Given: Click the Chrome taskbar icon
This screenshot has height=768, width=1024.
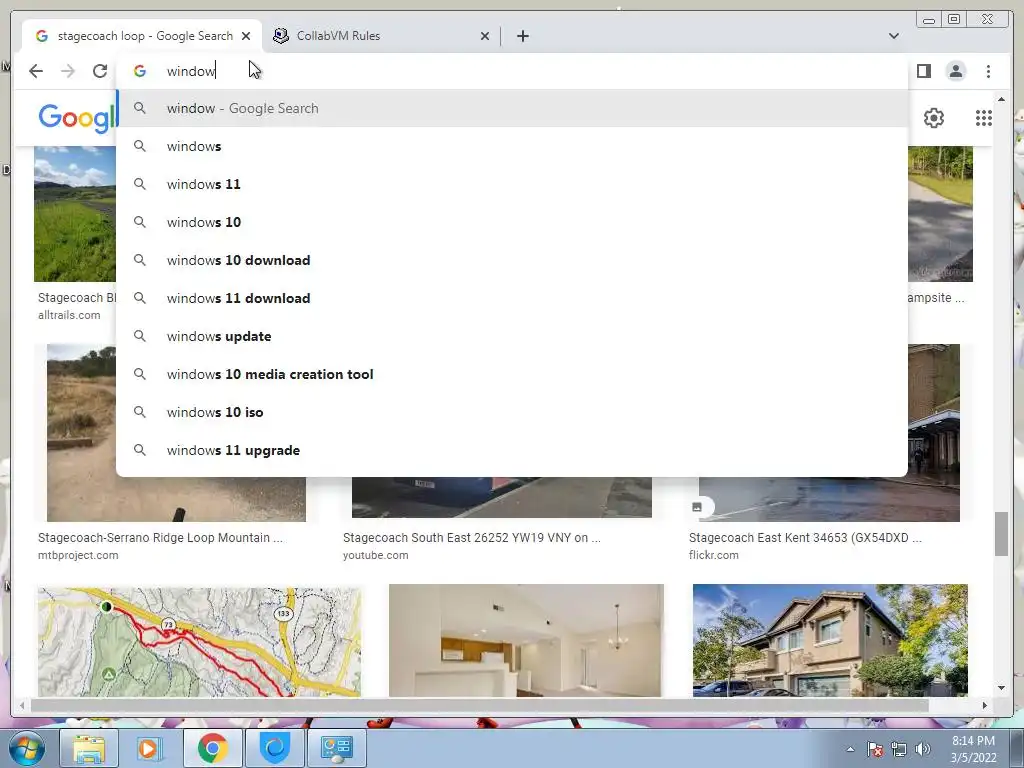Looking at the screenshot, I should (x=212, y=748).
